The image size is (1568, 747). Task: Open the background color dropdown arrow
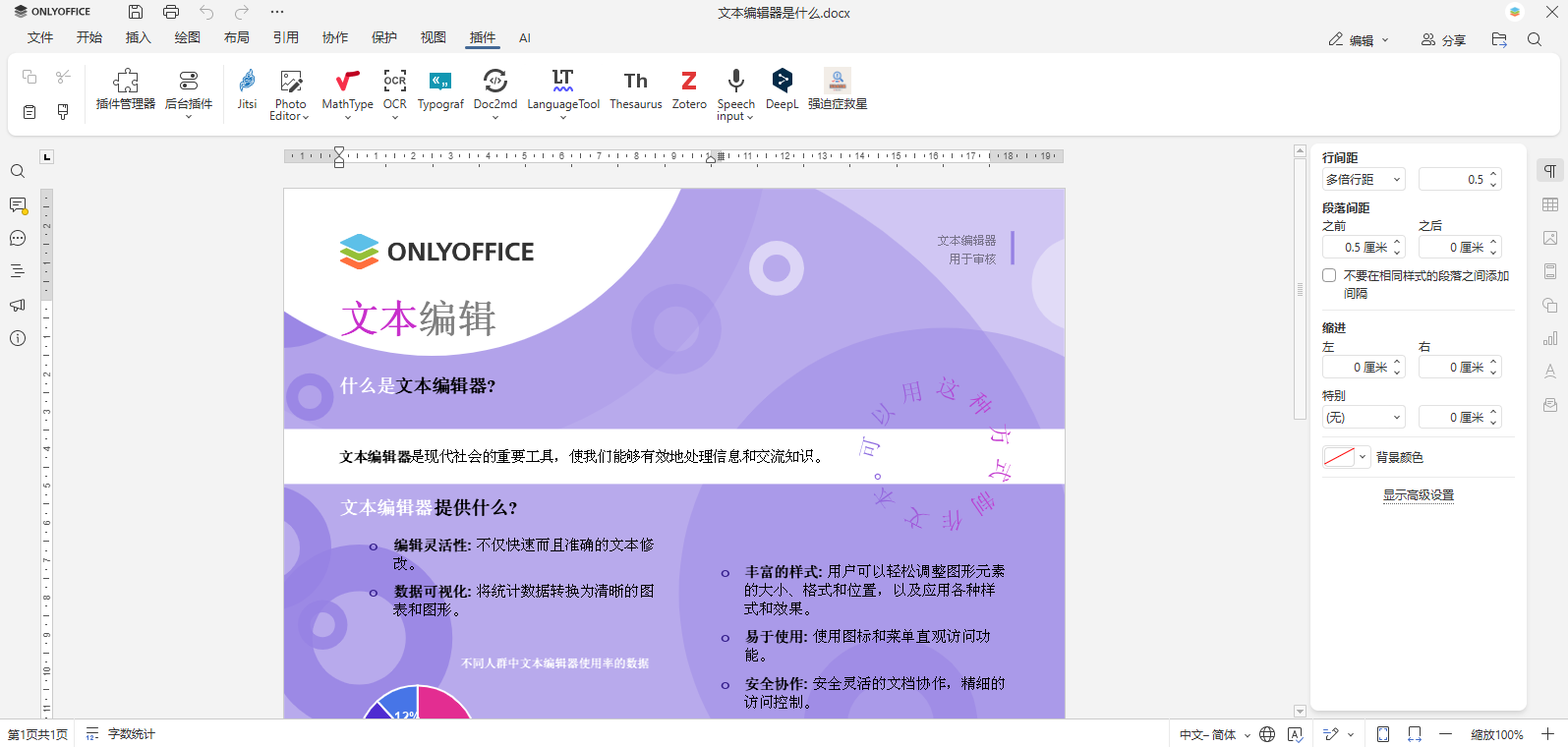(1363, 457)
